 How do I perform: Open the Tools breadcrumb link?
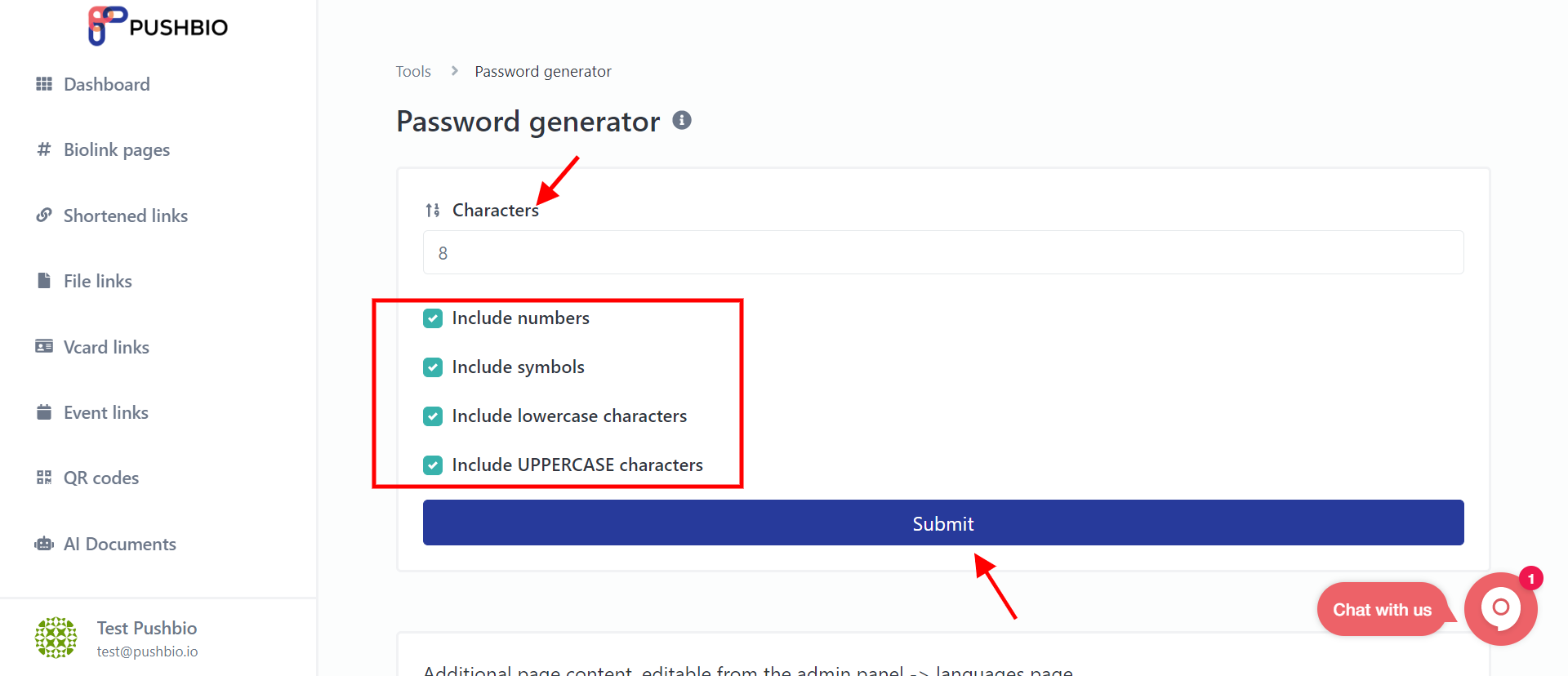click(413, 72)
